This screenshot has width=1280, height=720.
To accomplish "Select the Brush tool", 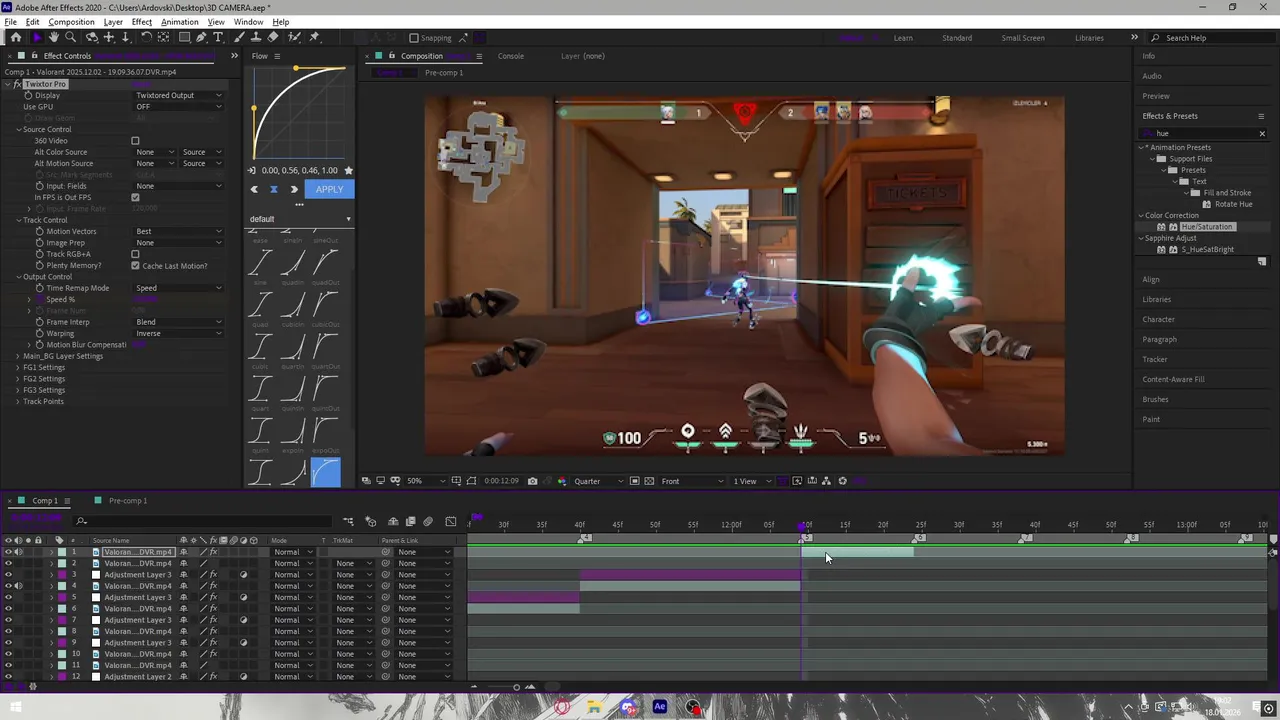I will click(239, 37).
